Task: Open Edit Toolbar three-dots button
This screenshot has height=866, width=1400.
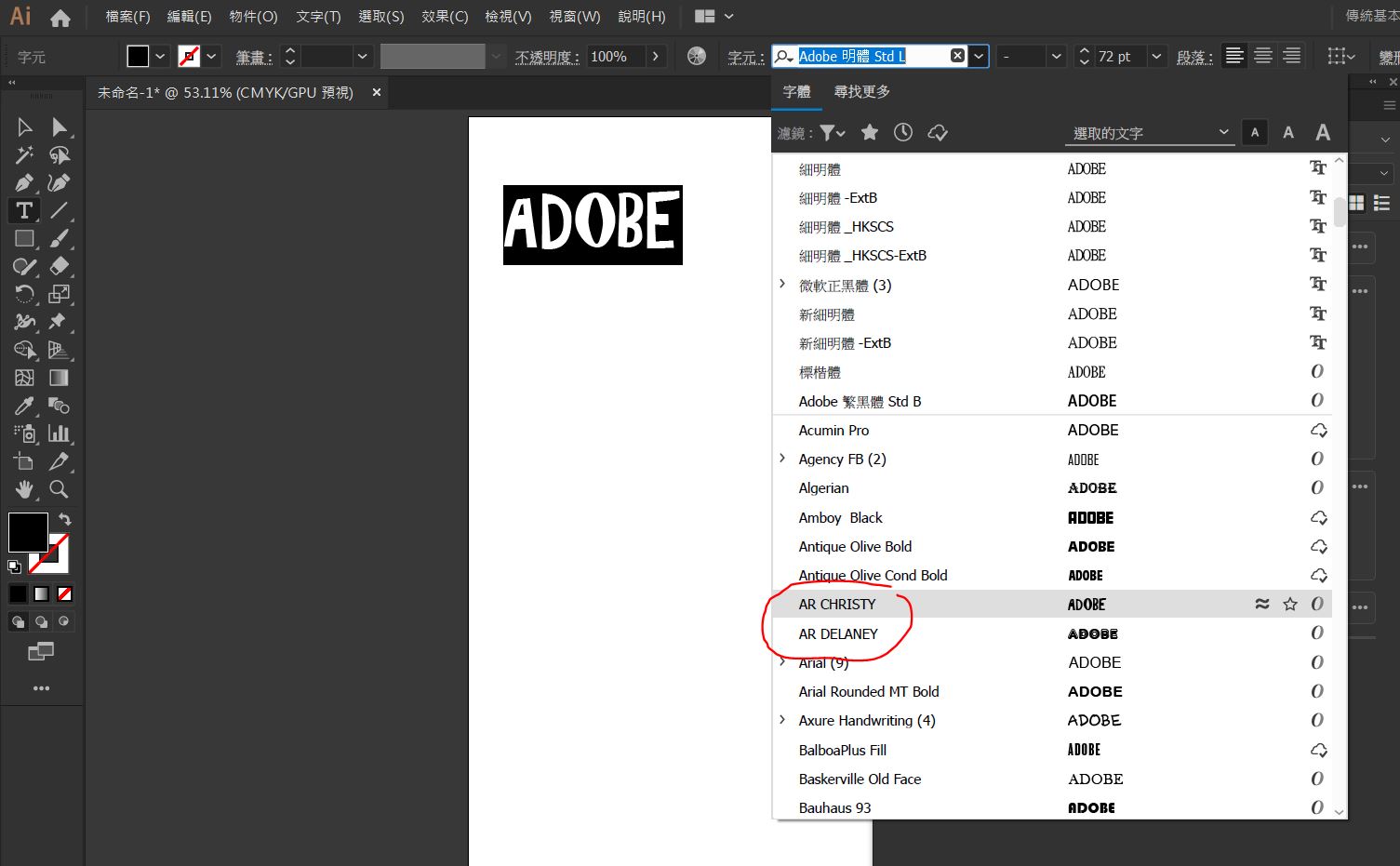Action: 41,688
